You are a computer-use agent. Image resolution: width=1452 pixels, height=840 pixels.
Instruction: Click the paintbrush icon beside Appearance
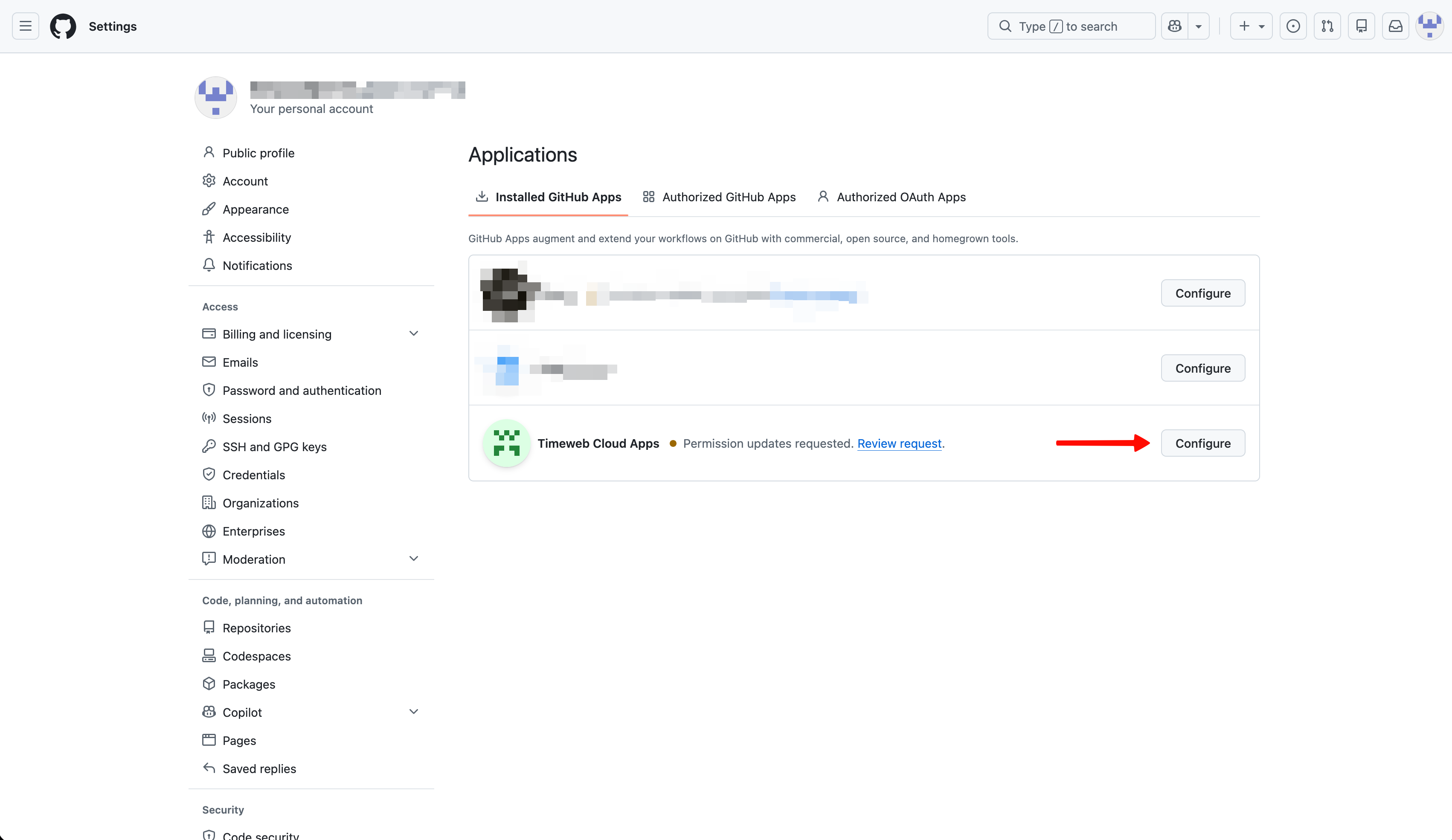209,209
